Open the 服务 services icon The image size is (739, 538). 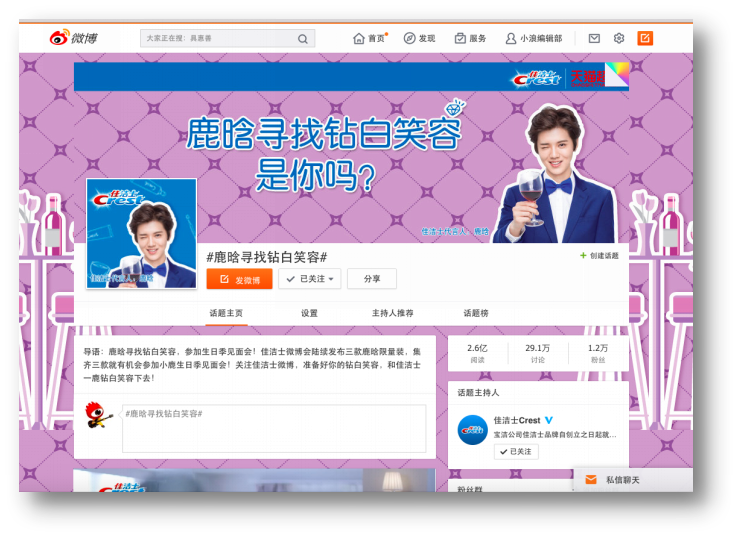click(460, 38)
